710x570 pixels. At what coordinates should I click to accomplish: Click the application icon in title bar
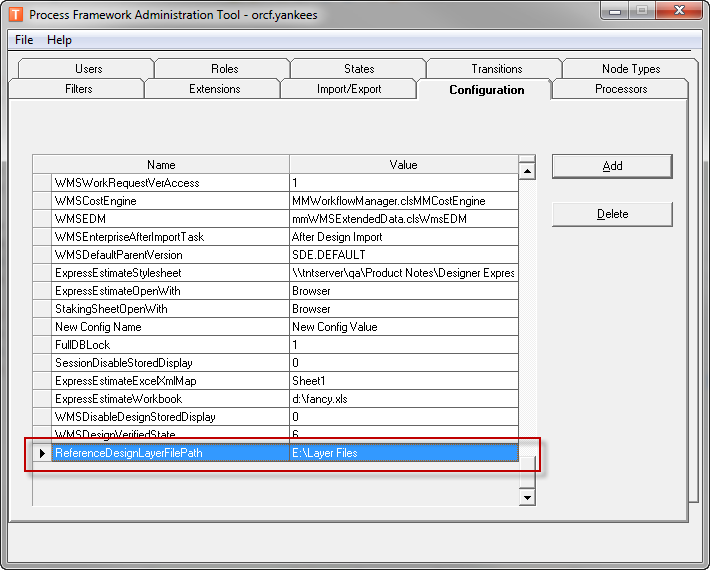coord(15,14)
